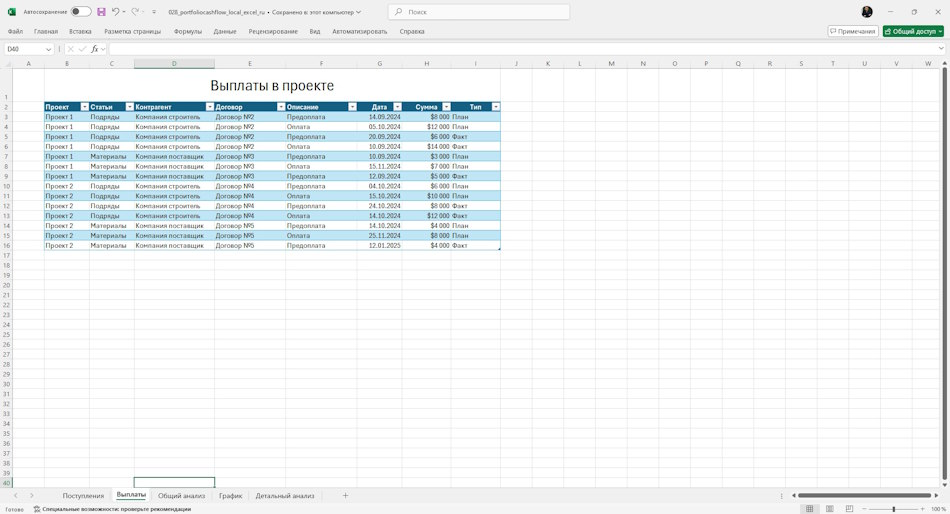
Task: Click the Select All corner triangle
Action: pyautogui.click(x=6, y=63)
